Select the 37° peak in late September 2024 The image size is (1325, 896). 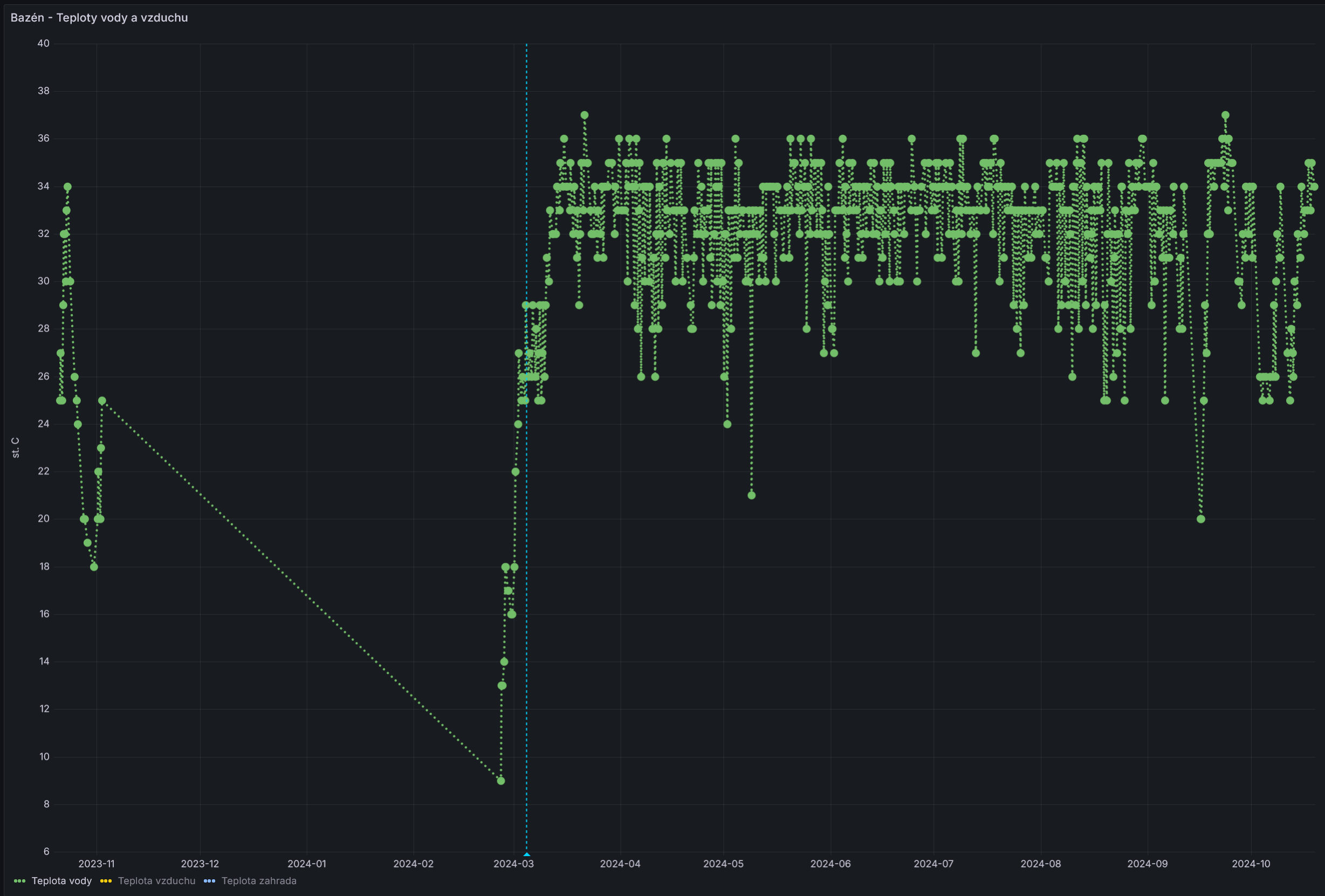point(1225,115)
